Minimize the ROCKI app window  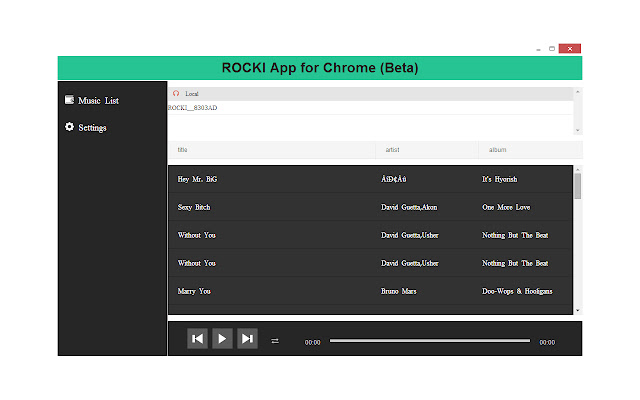pyautogui.click(x=538, y=49)
